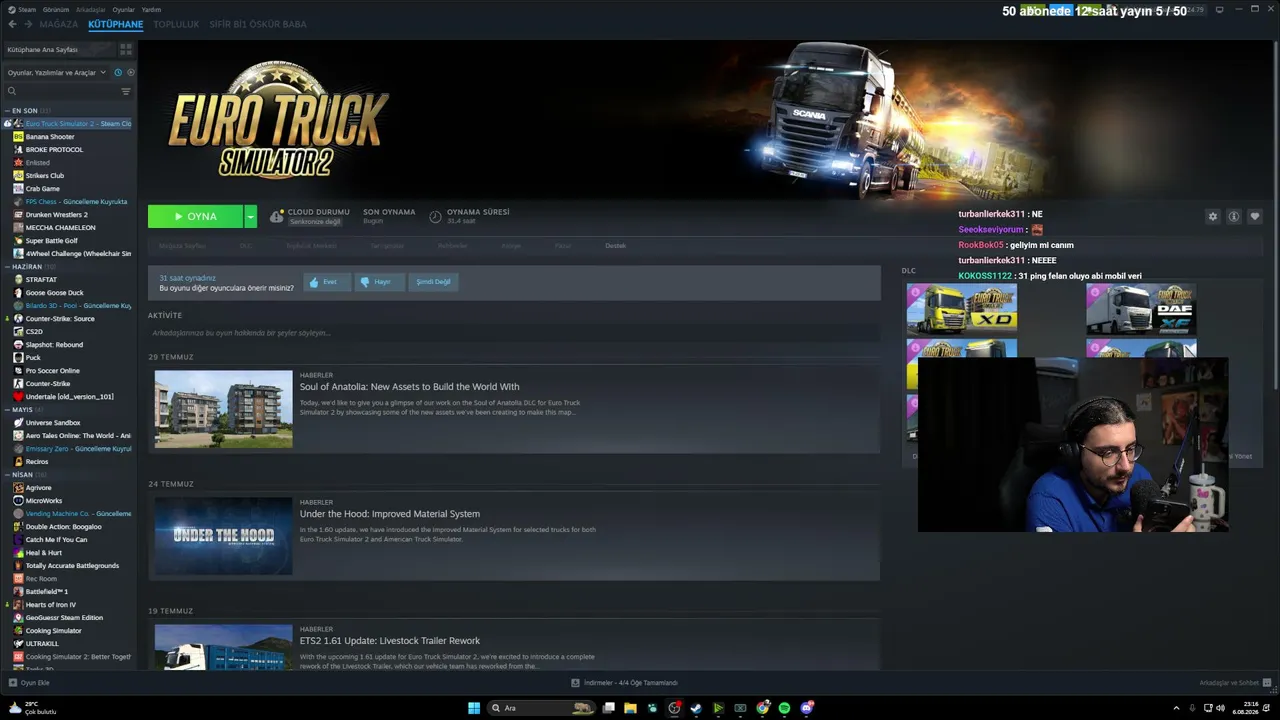Viewport: 1280px width, 720px height.
Task: Open the downloads status icon
Action: tap(575, 683)
